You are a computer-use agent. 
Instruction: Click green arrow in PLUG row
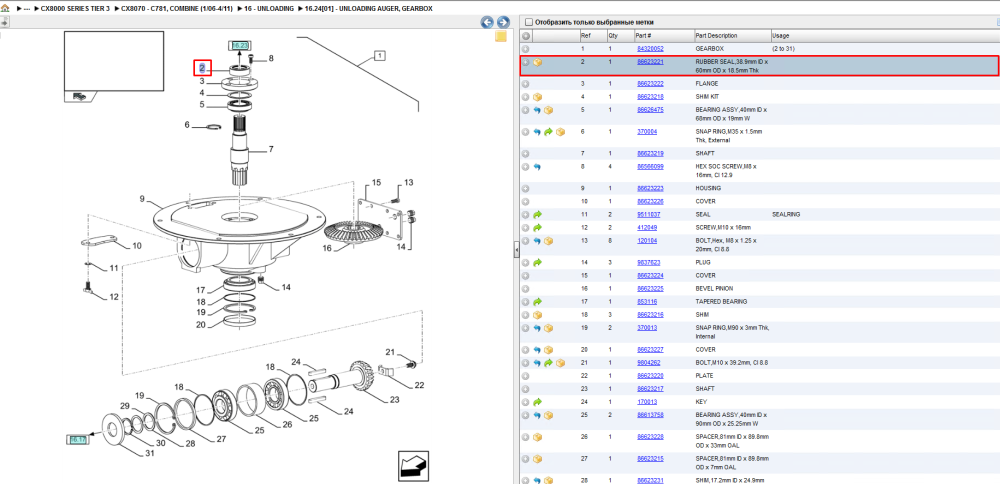tap(538, 263)
